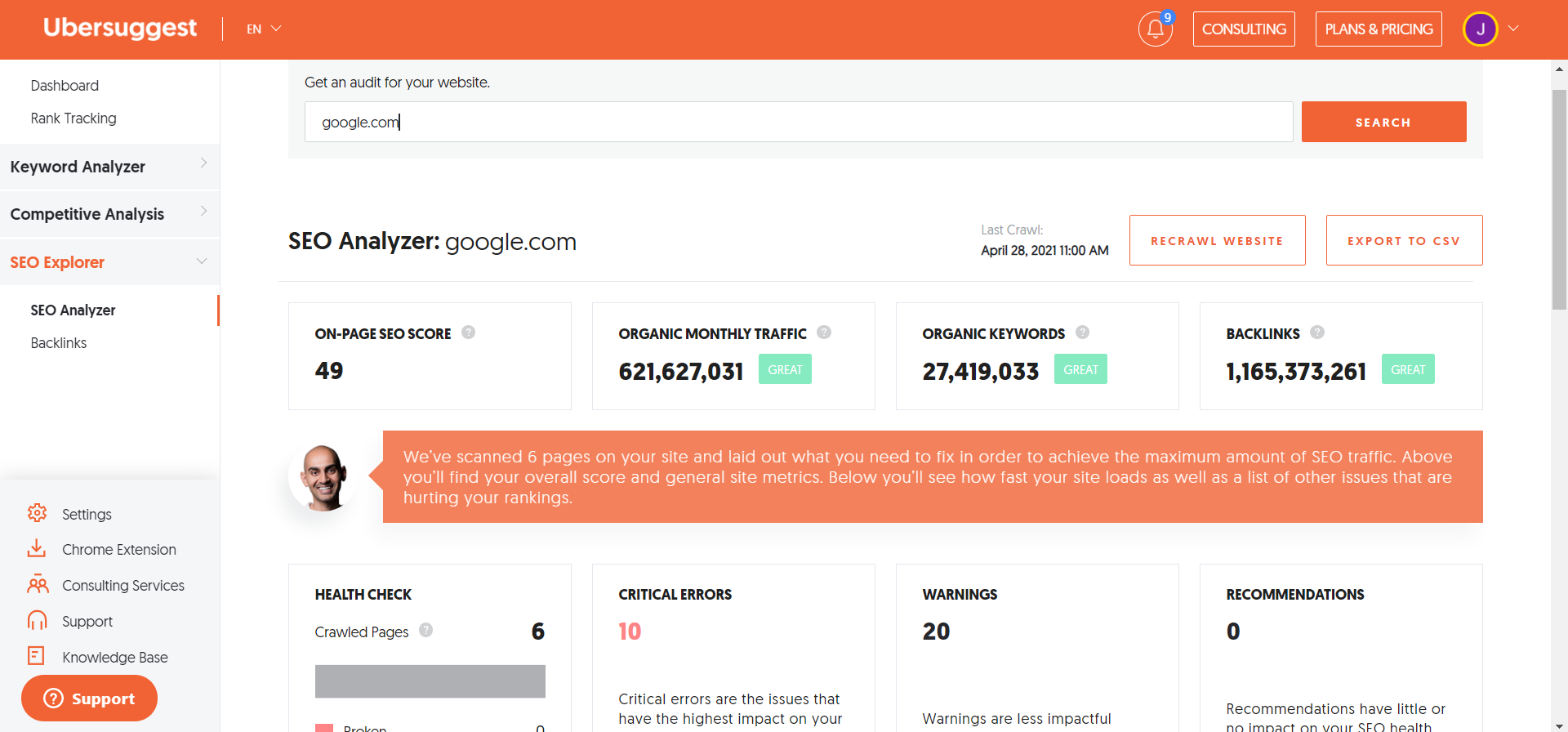
Task: Click the Knowledge Base book icon
Action: [37, 656]
